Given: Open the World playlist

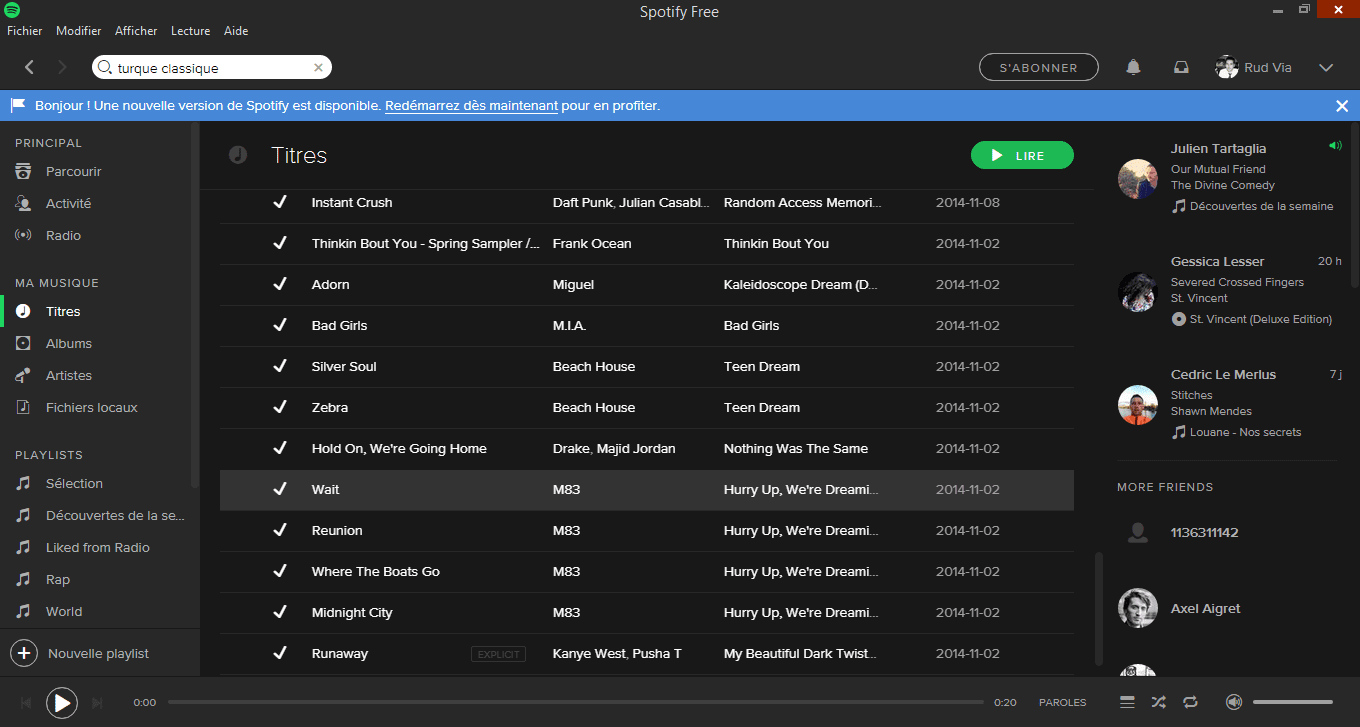Looking at the screenshot, I should 64,611.
